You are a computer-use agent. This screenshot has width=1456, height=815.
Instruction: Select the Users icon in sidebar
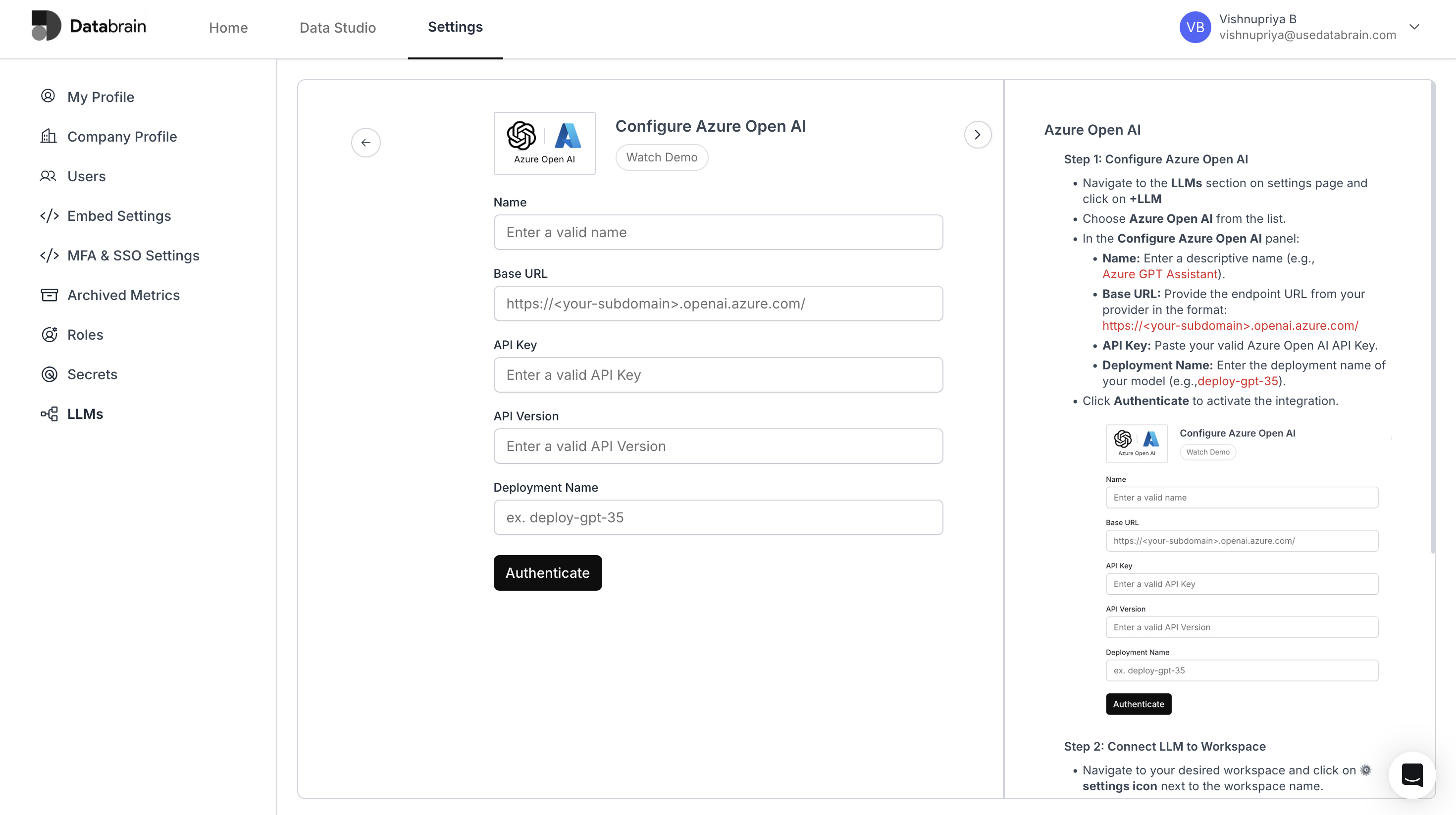pyautogui.click(x=48, y=176)
